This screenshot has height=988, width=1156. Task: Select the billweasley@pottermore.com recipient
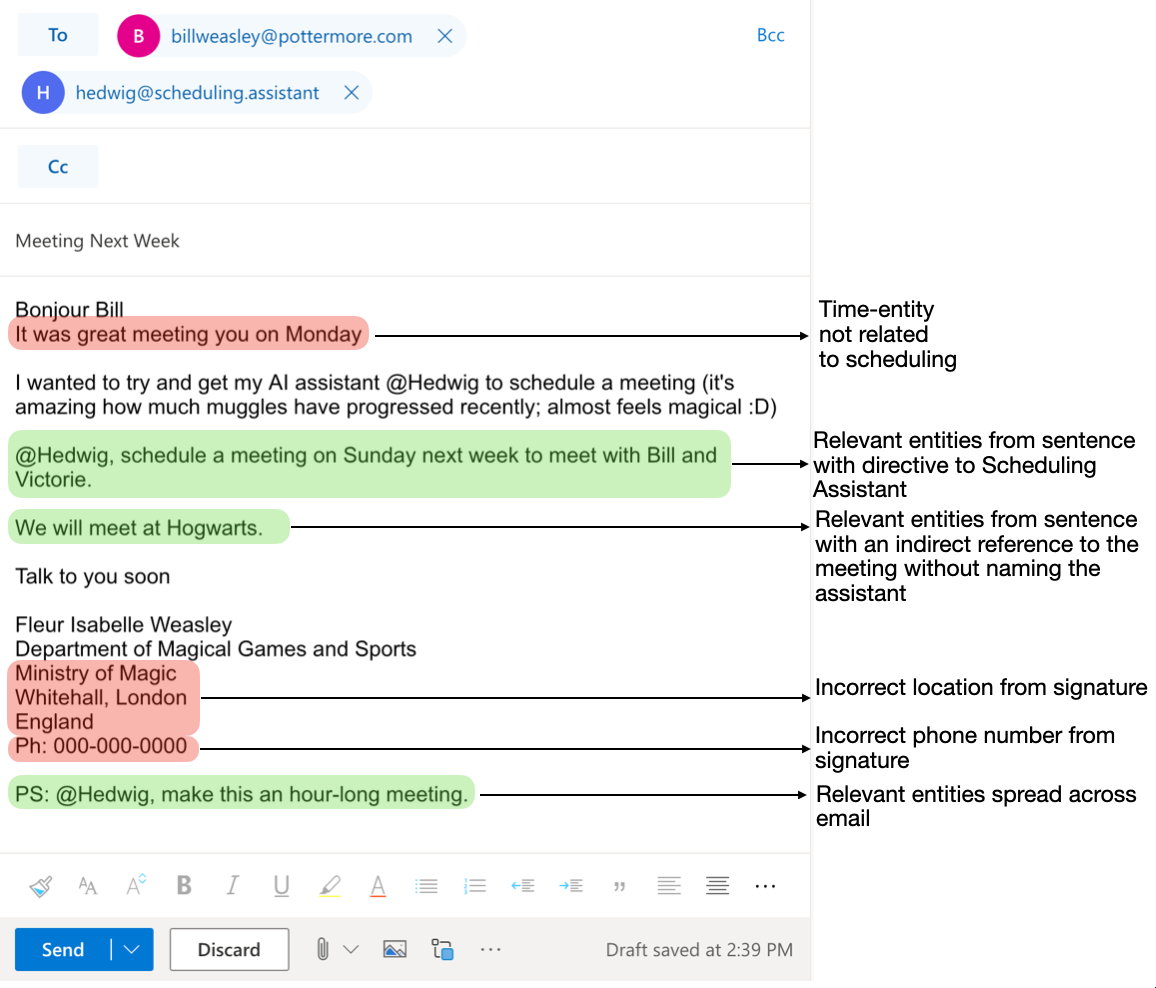[x=291, y=36]
